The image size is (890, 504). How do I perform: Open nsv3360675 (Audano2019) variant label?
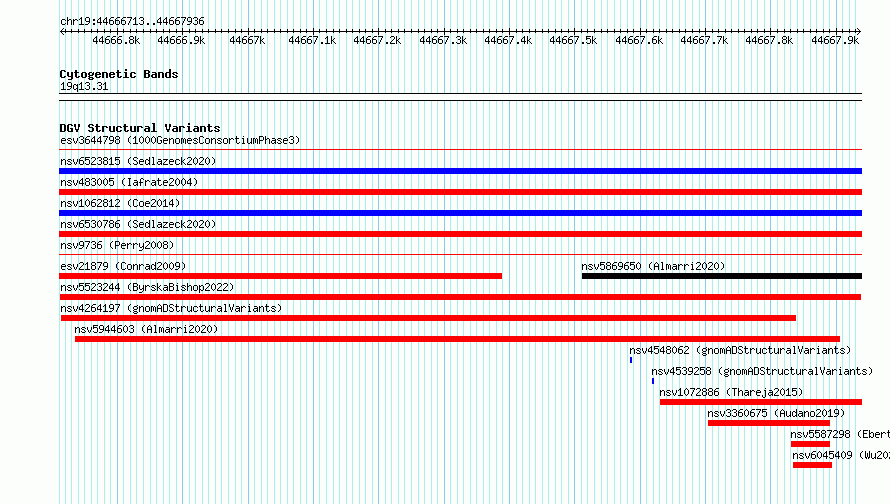click(776, 413)
